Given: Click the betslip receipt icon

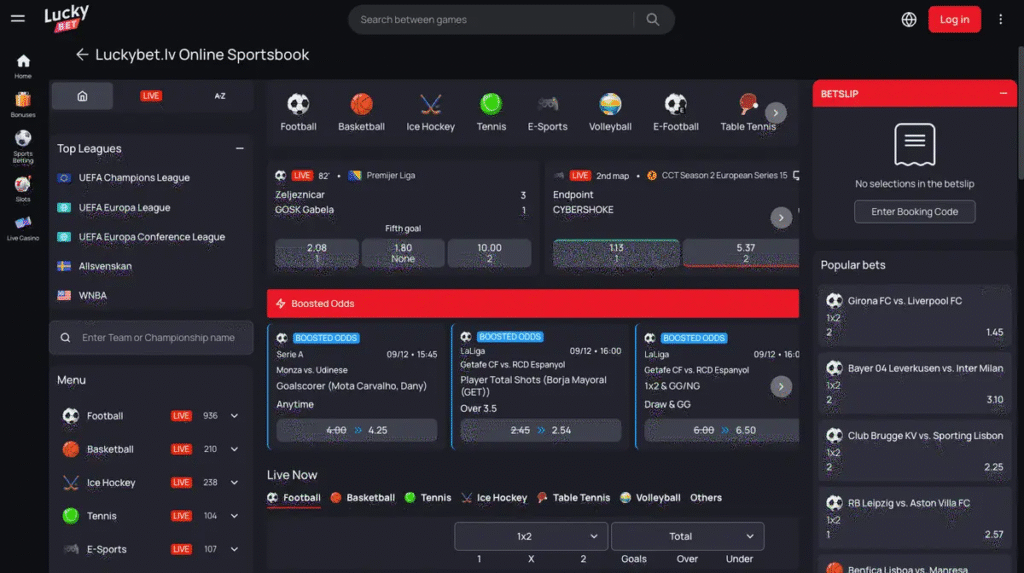Looking at the screenshot, I should 914,144.
